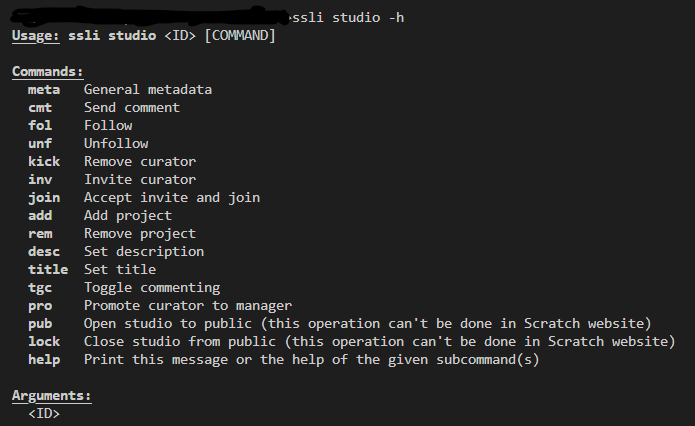
Task: Click the 'pub' command name
Action: [x=40, y=324]
